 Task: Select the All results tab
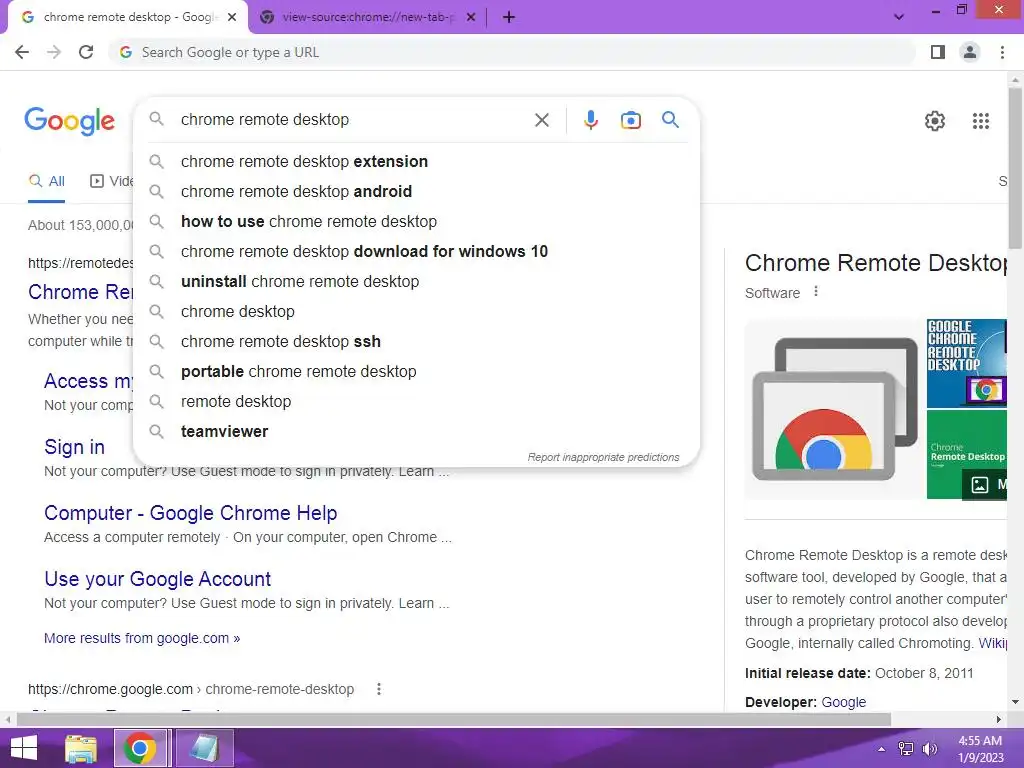46,182
